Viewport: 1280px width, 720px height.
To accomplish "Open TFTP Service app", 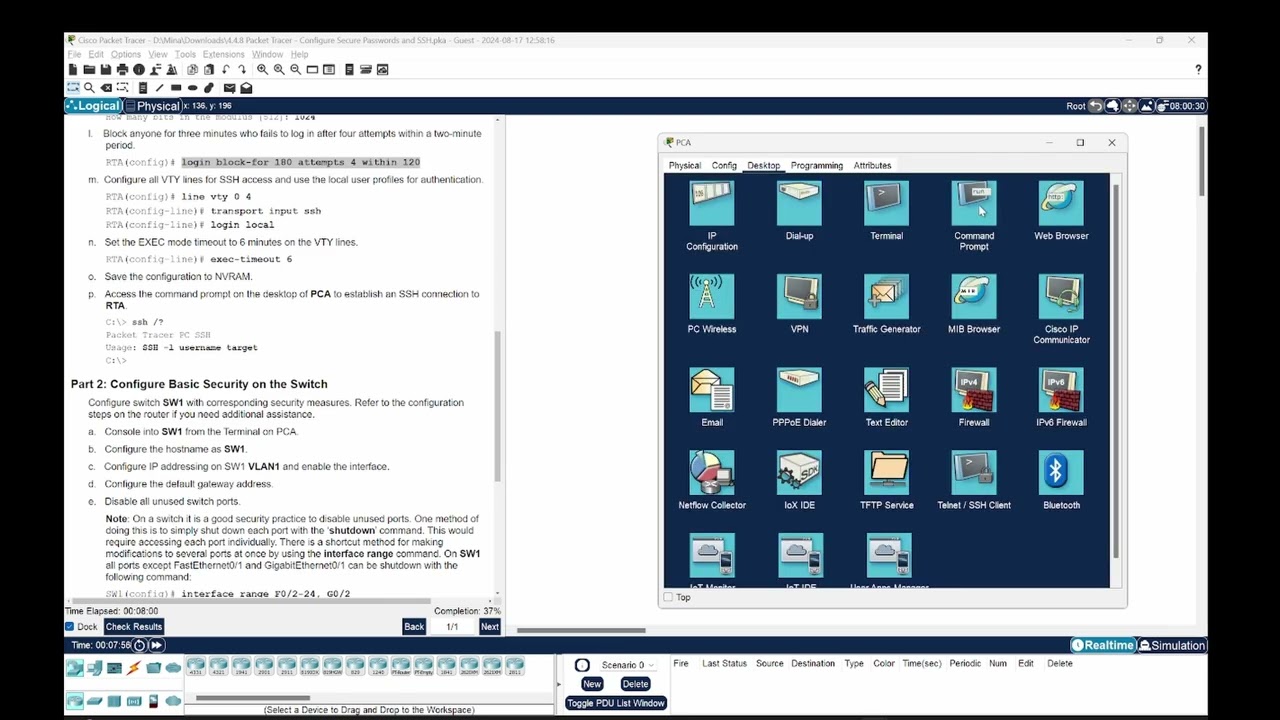I will 886,473.
